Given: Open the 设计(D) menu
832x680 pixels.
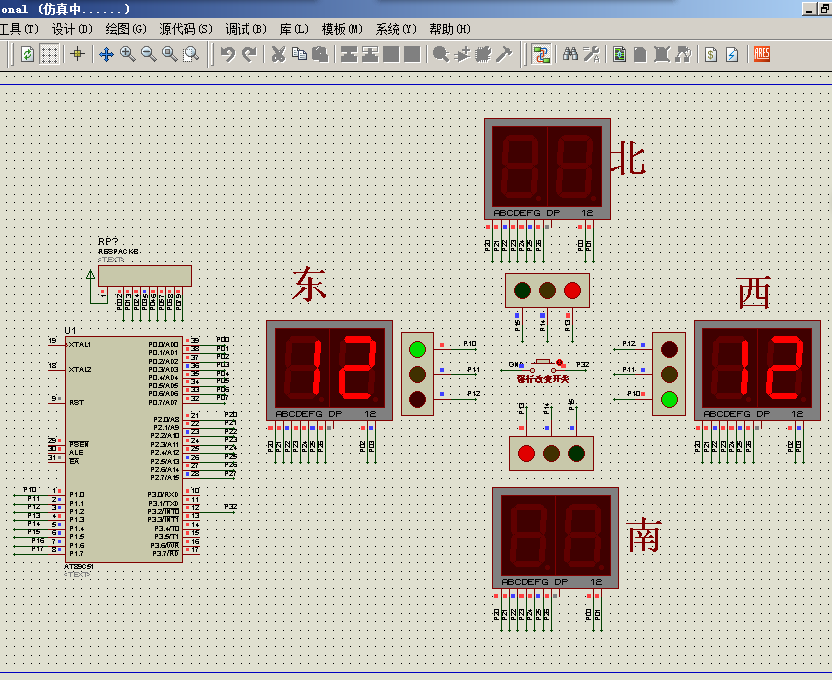Looking at the screenshot, I should [72, 29].
